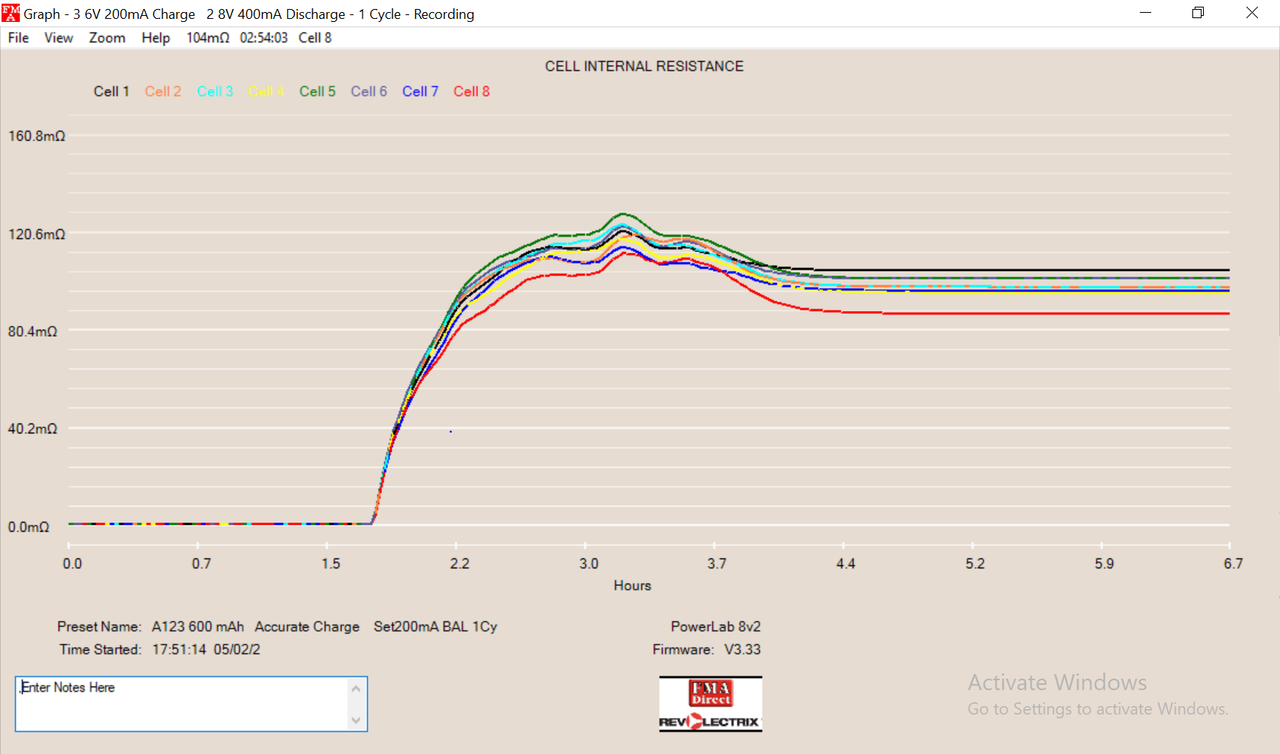This screenshot has height=754, width=1280.
Task: Click the Time Started: label
Action: tap(100, 650)
